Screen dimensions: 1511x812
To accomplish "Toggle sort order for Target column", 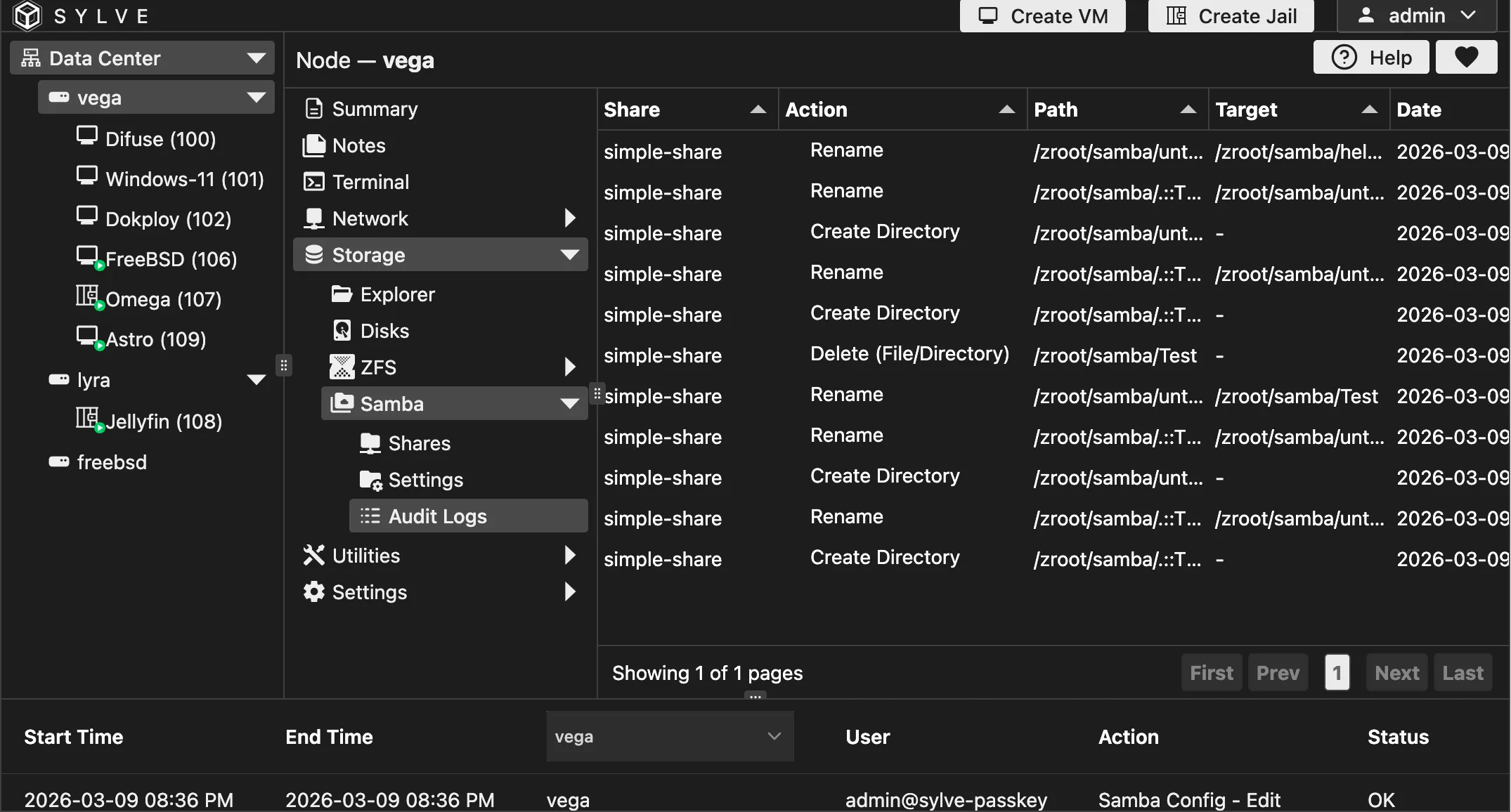I will coord(1369,110).
